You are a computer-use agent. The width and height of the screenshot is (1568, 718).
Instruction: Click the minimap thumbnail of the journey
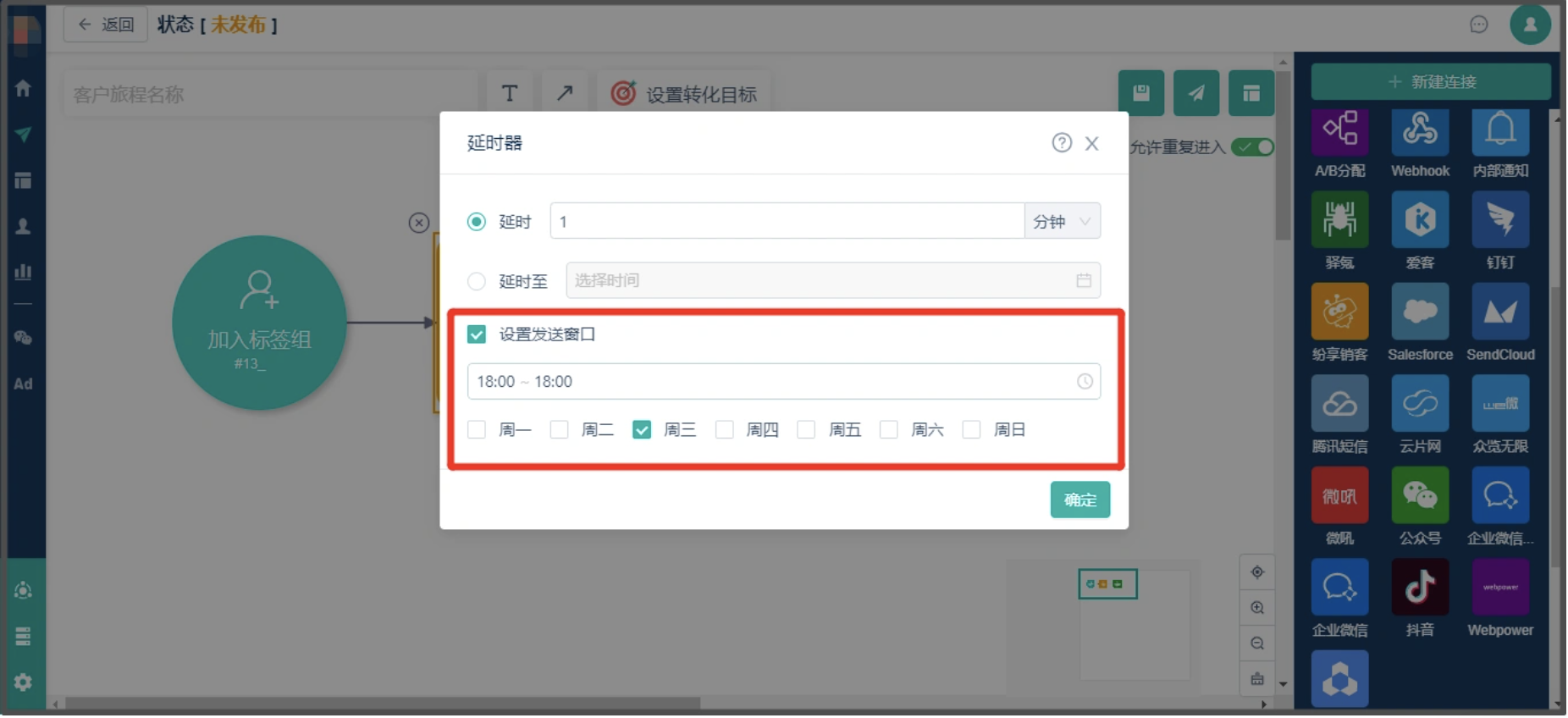[x=1109, y=584]
